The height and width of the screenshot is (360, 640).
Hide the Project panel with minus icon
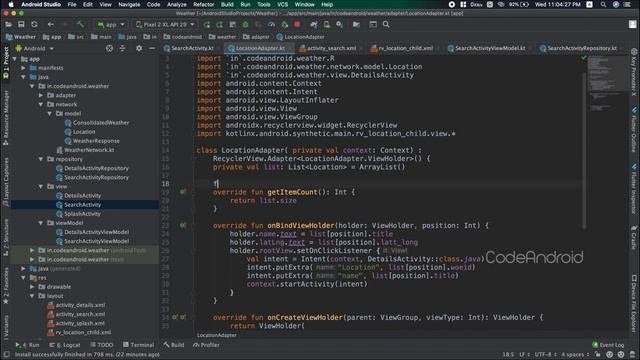coord(151,48)
